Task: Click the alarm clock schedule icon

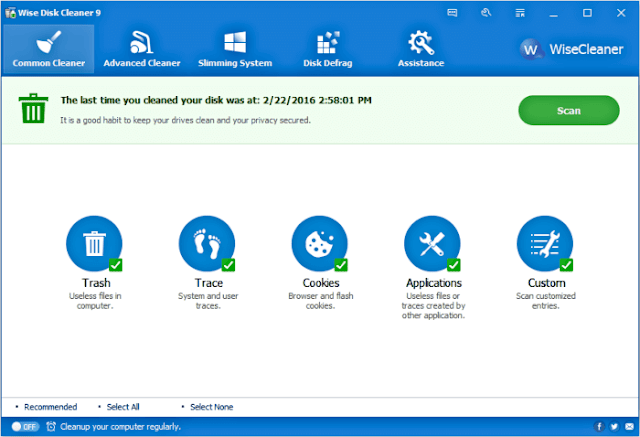Action: (51, 426)
